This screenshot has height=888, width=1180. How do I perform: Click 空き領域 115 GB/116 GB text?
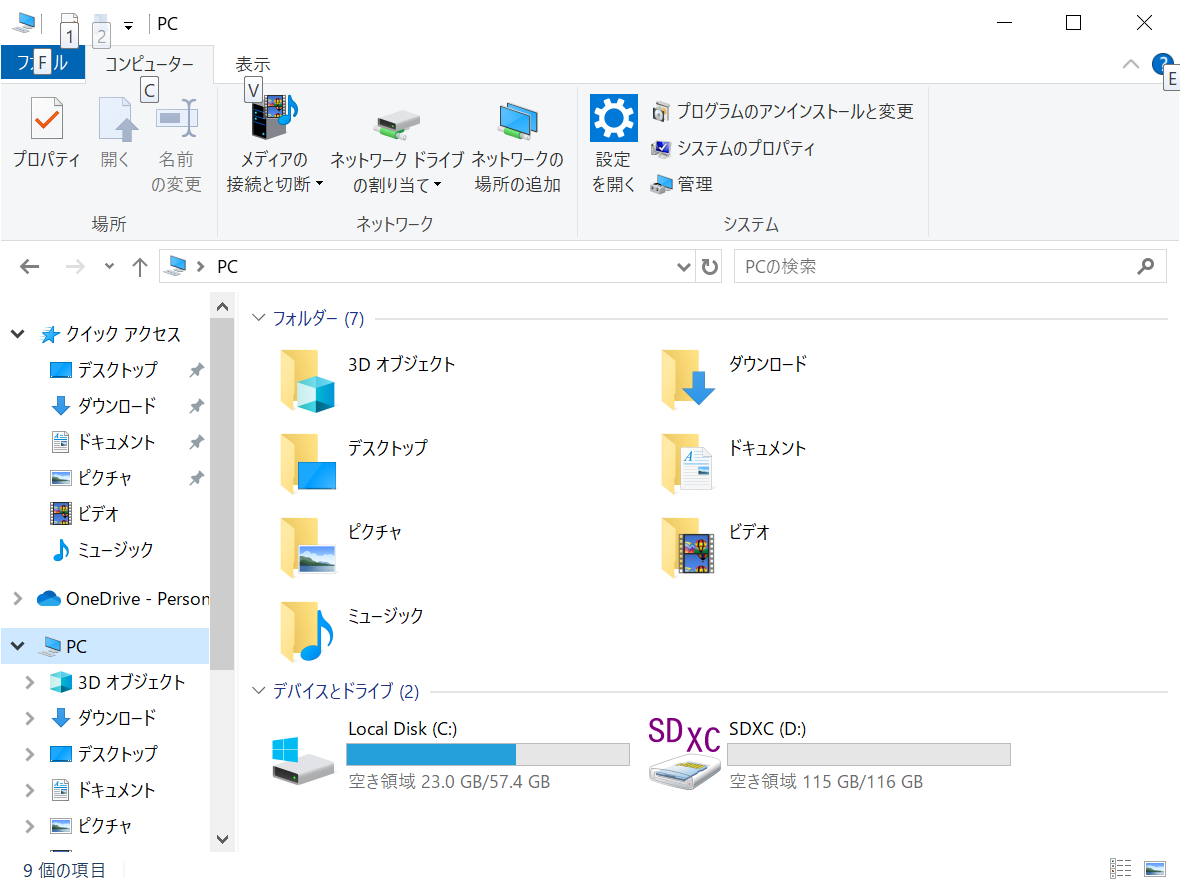[x=826, y=782]
